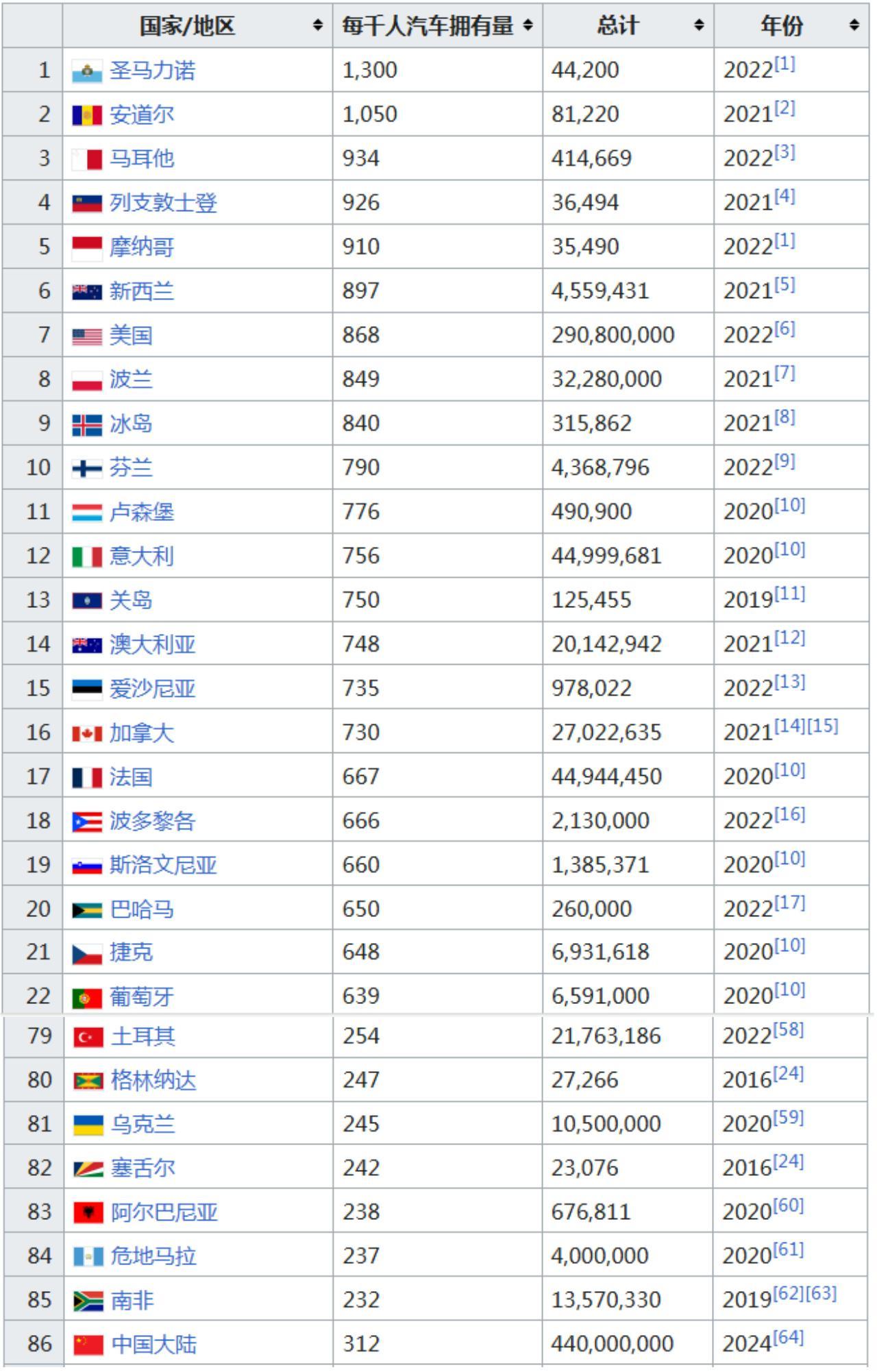This screenshot has height=1372, width=877.
Task: Click the Iceland flag icon
Action: tap(87, 425)
